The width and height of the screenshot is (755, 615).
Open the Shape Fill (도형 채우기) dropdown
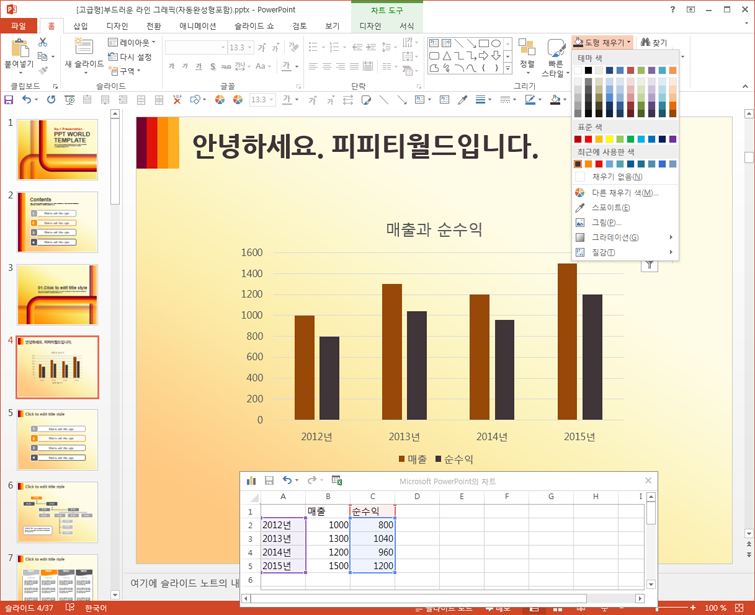coord(602,42)
